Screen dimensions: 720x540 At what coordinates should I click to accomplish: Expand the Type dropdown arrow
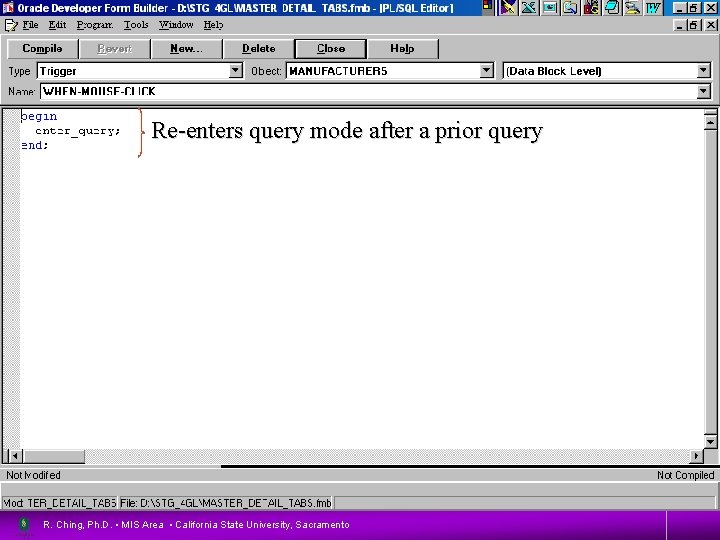point(235,71)
